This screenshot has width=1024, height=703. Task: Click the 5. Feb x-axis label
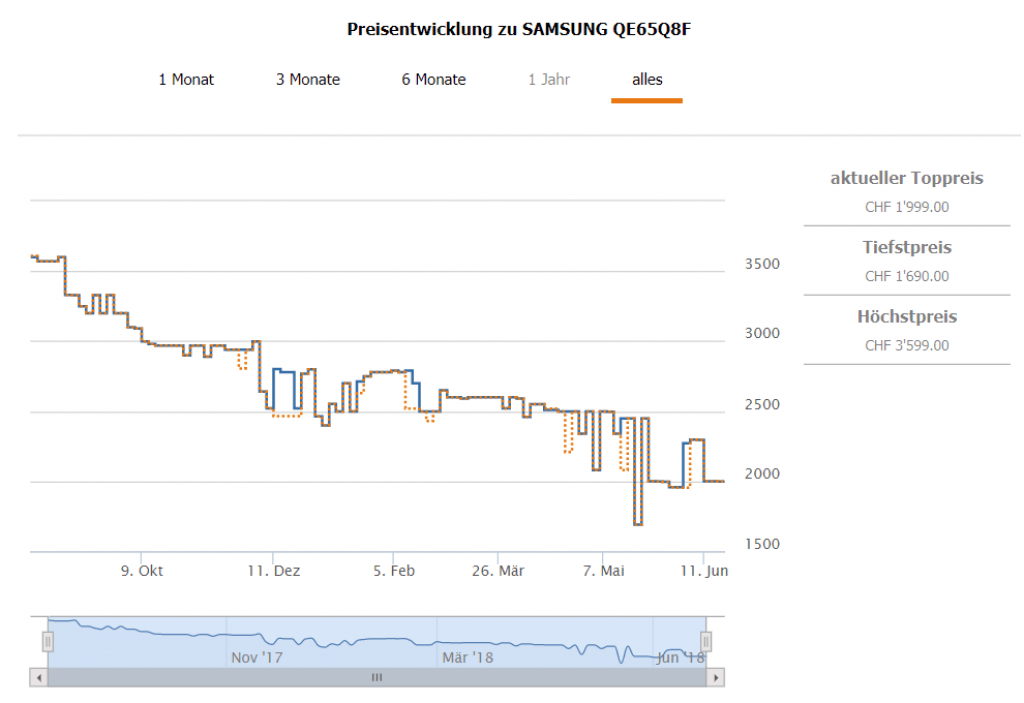(394, 571)
